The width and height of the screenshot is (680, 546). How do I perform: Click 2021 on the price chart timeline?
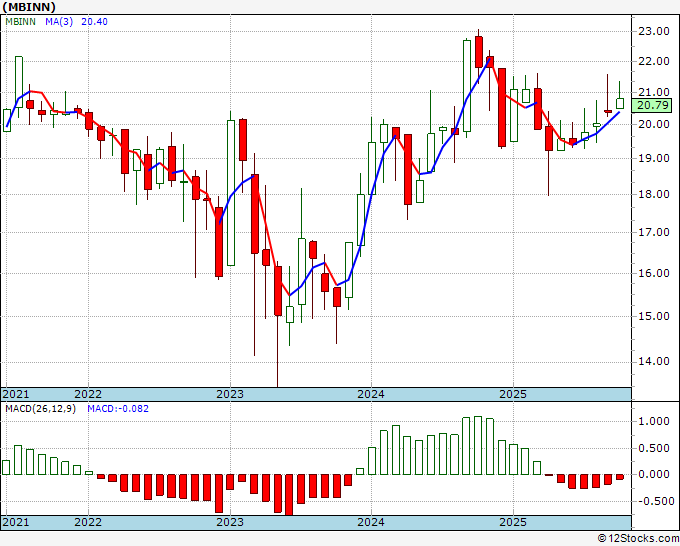click(x=16, y=394)
